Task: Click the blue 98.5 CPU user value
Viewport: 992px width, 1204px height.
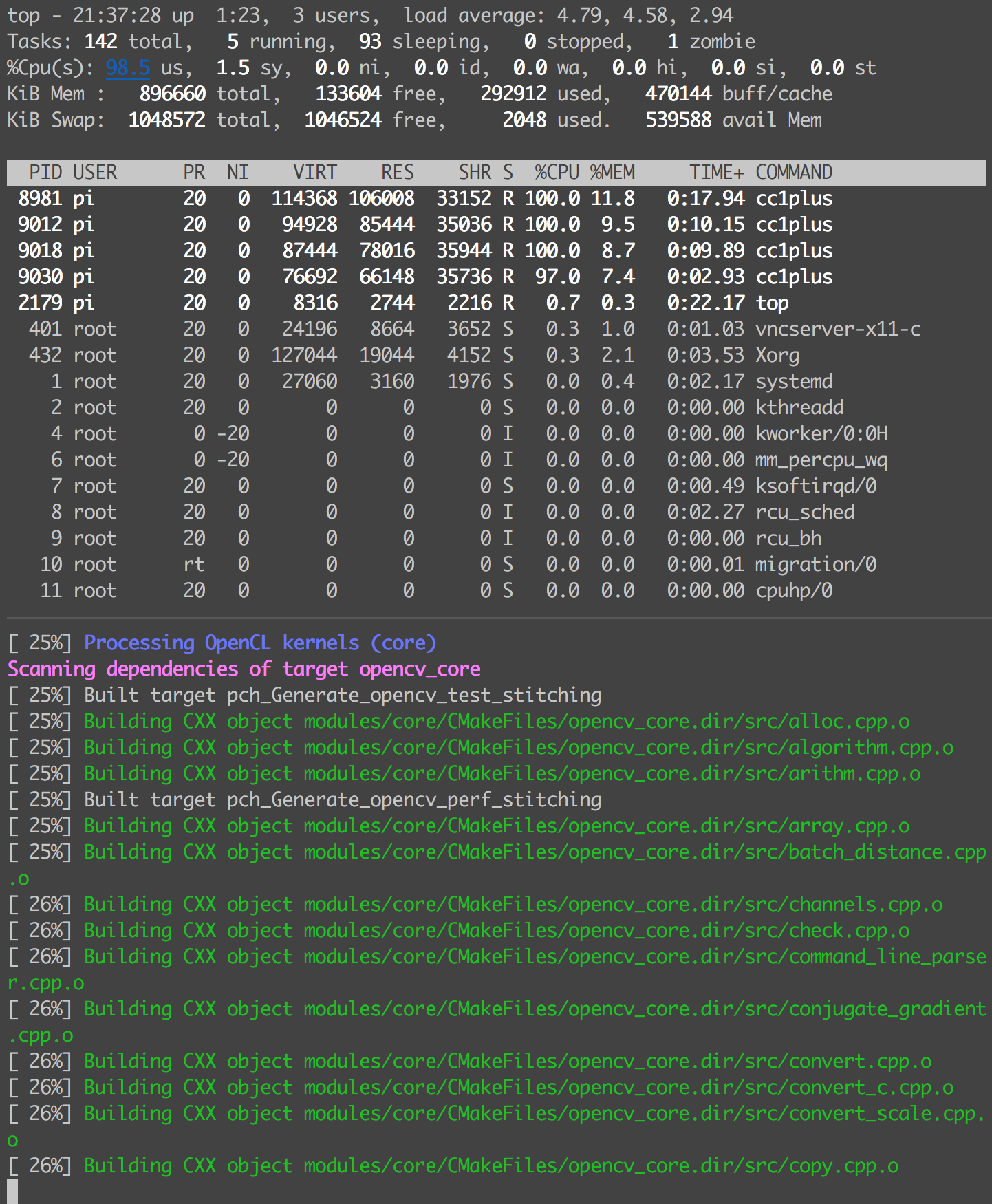Action: coord(128,67)
